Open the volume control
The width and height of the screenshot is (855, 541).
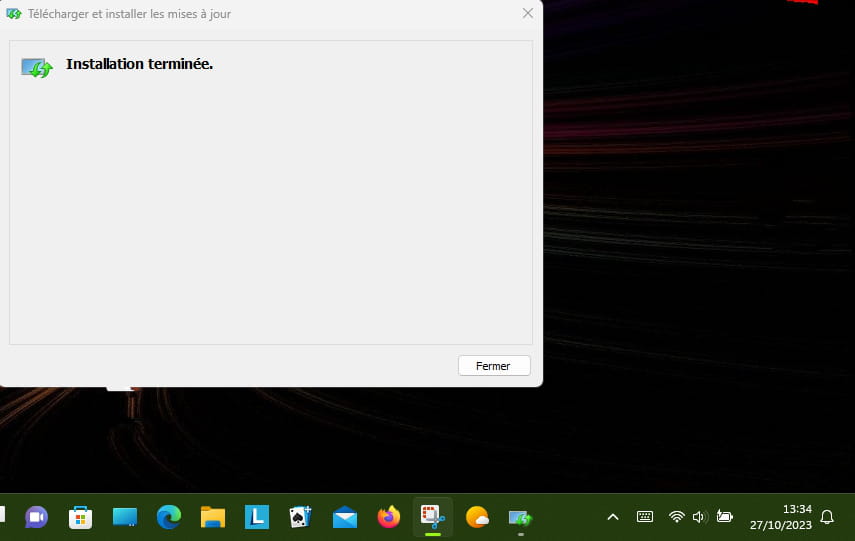click(x=700, y=516)
